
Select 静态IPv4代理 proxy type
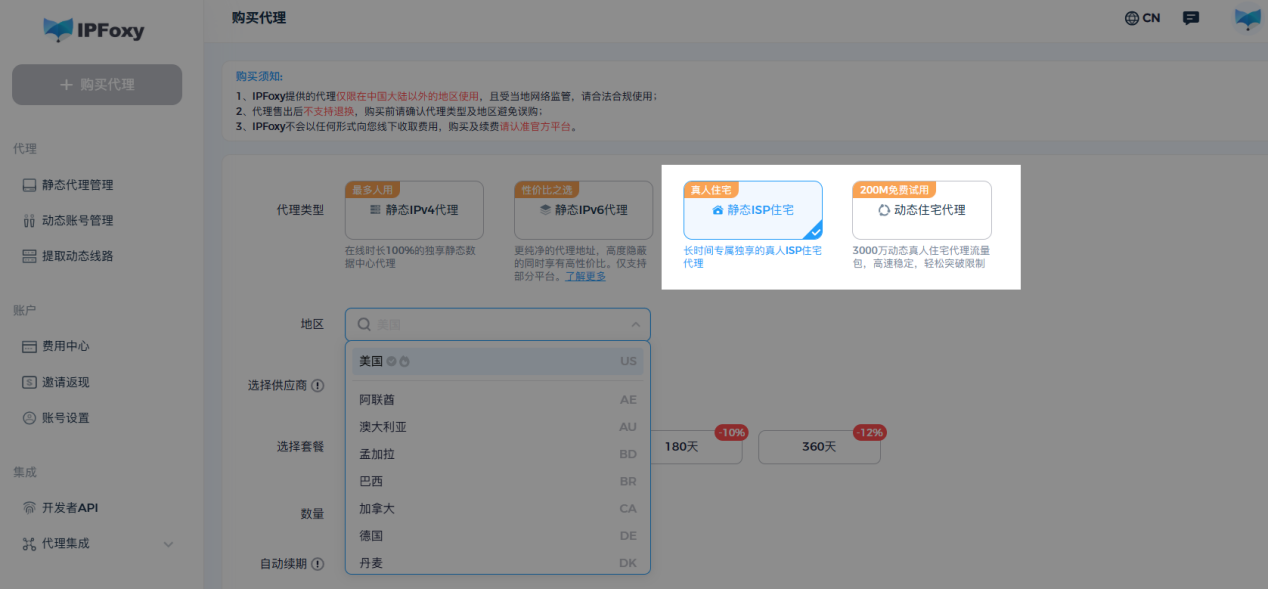414,210
